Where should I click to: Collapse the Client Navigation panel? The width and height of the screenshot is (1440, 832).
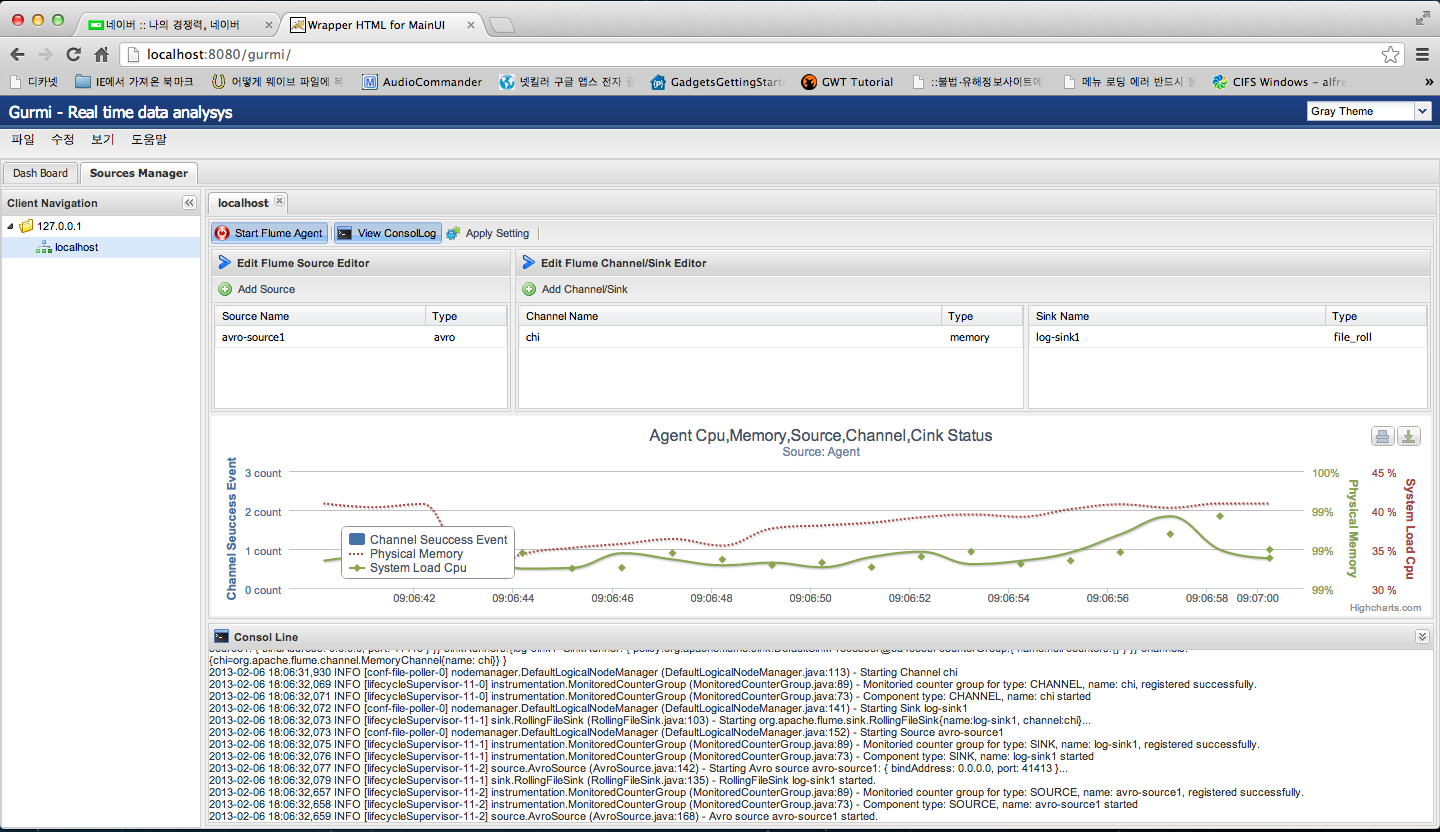[189, 202]
